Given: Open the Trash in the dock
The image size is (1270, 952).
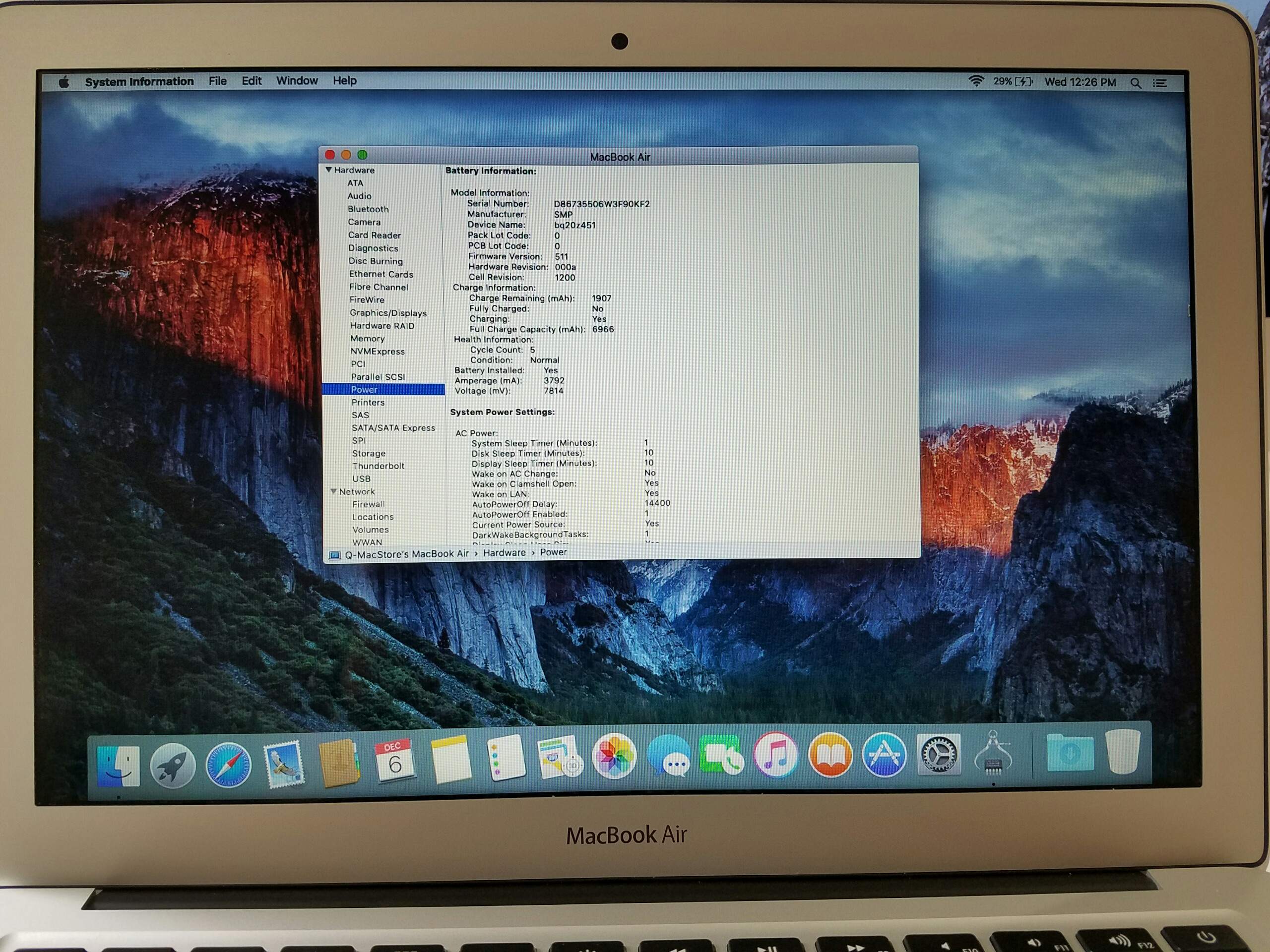Looking at the screenshot, I should point(1123,752).
